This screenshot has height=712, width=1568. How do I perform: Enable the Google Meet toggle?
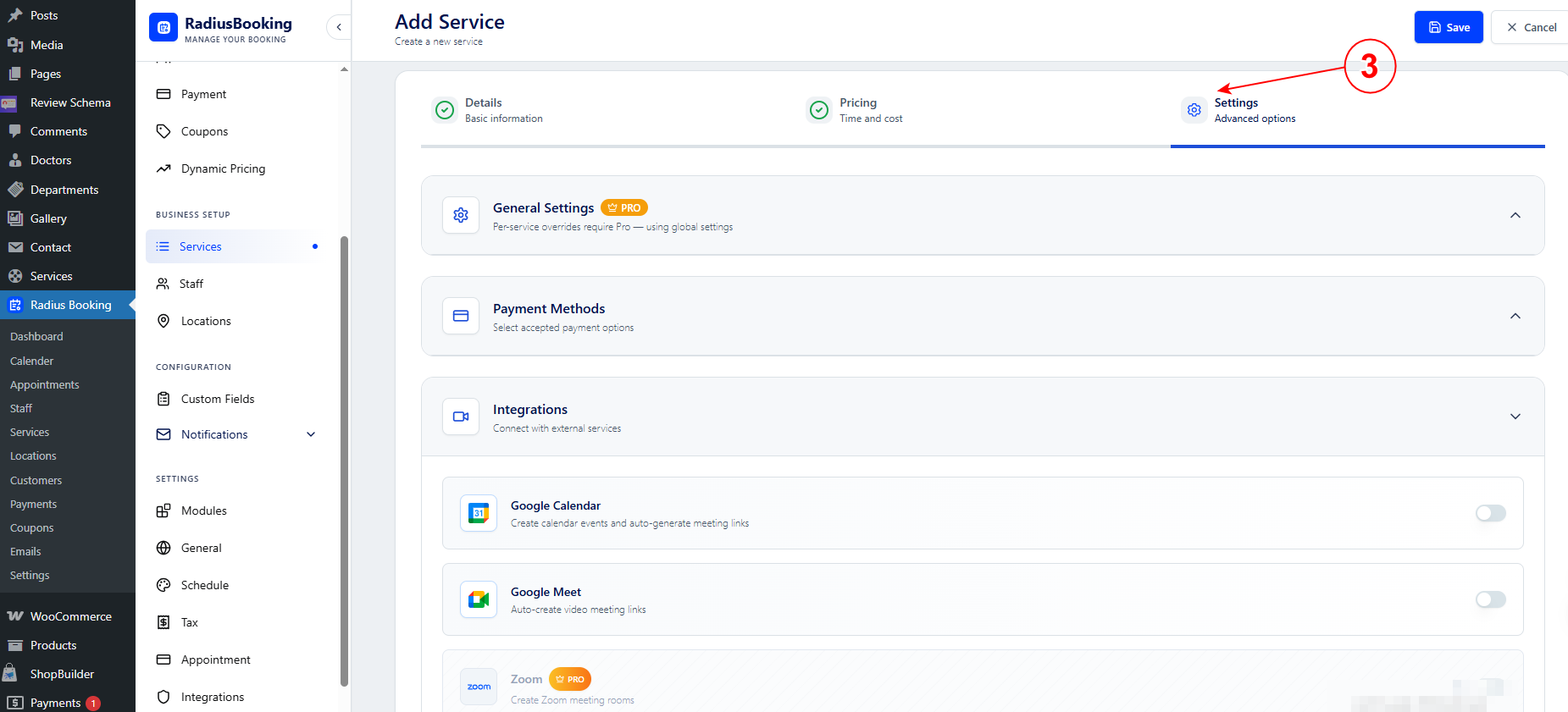tap(1491, 599)
